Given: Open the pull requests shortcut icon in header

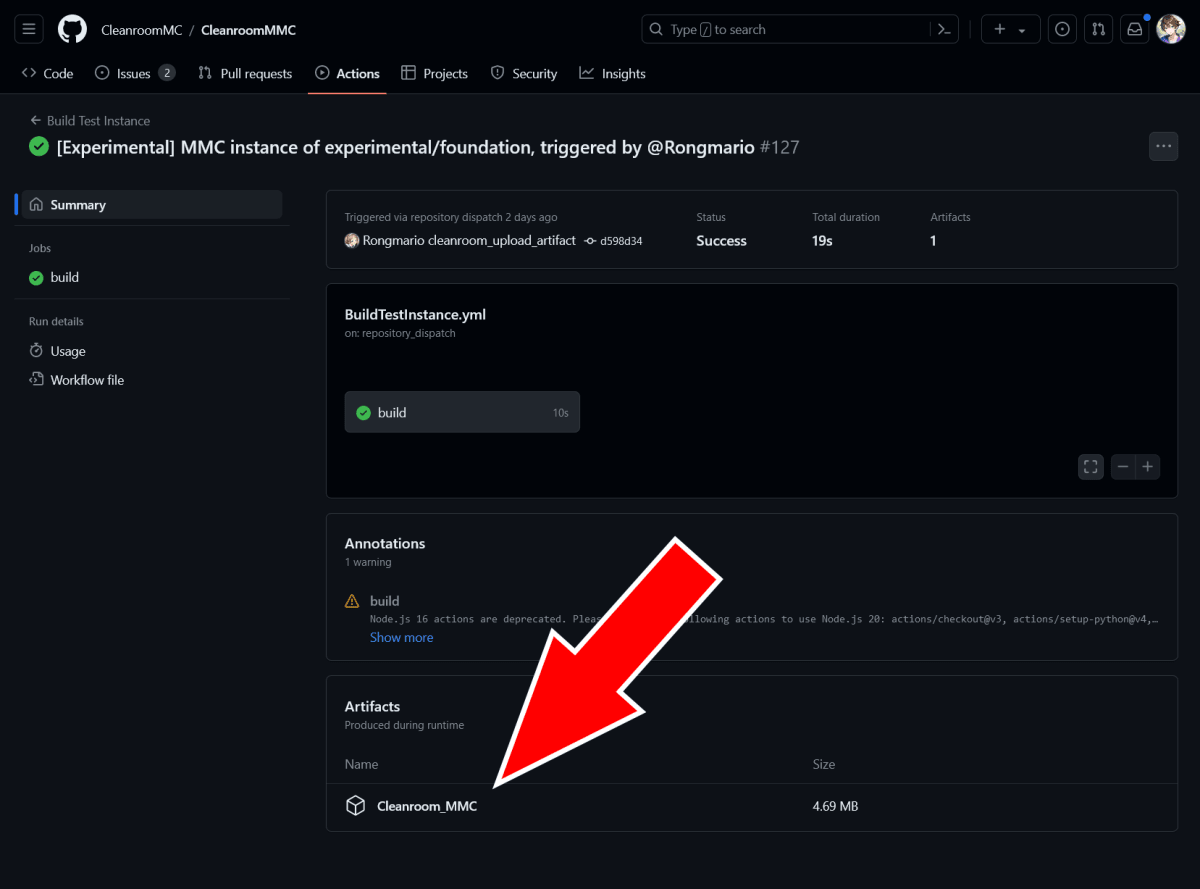Looking at the screenshot, I should pyautogui.click(x=1098, y=29).
